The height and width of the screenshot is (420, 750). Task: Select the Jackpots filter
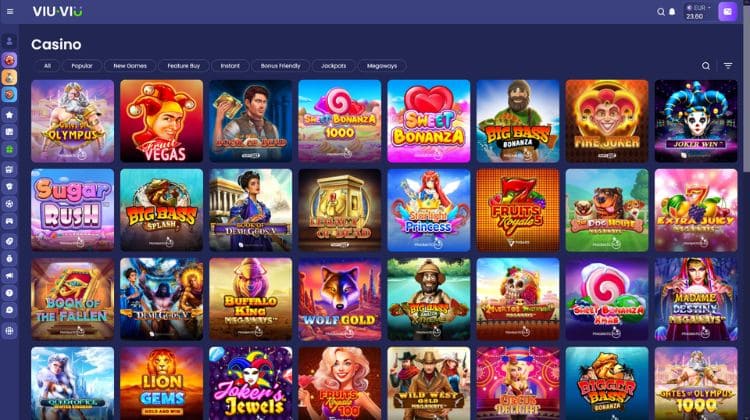[x=333, y=66]
